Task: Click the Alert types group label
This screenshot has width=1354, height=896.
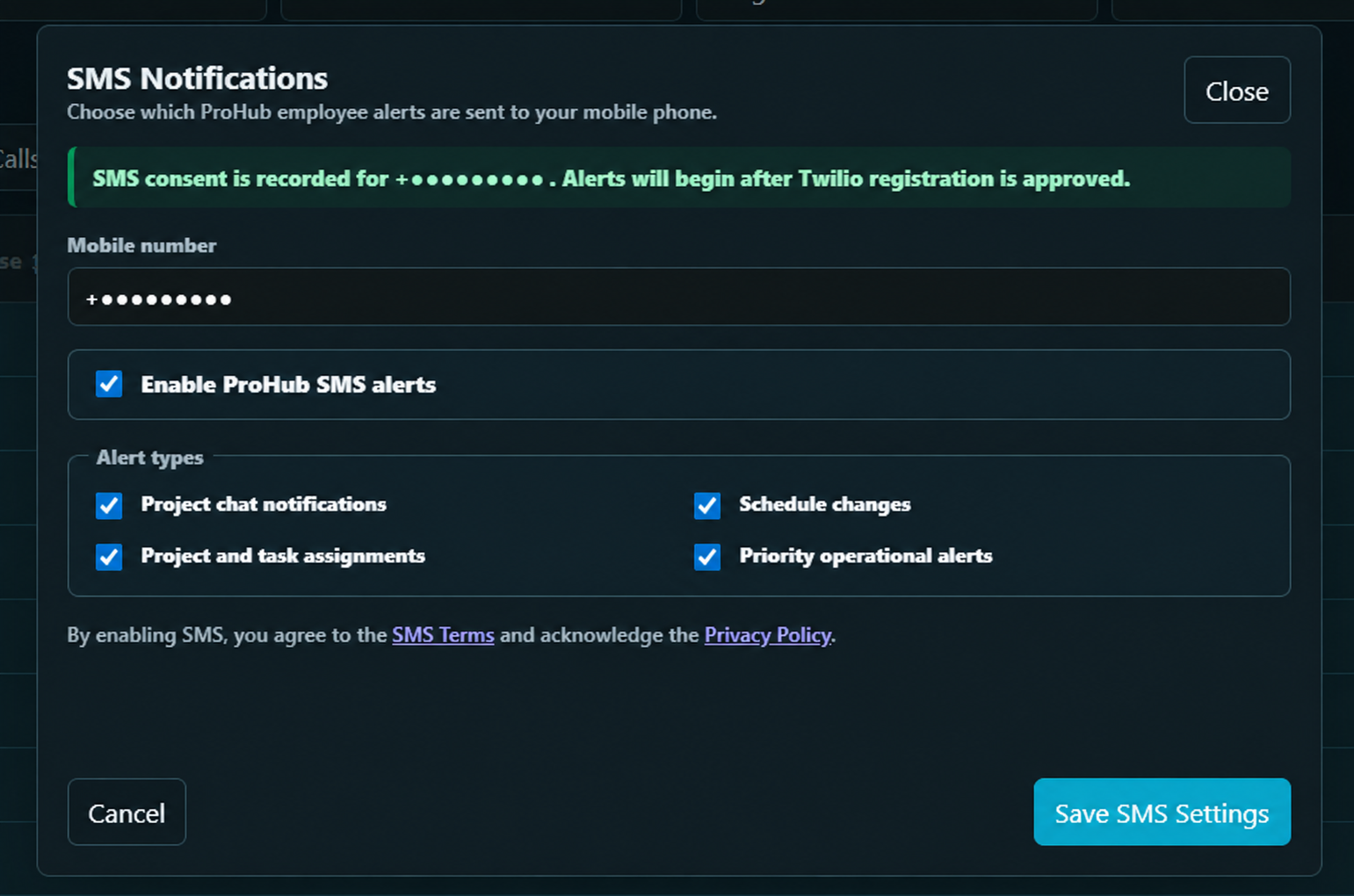Action: [150, 458]
